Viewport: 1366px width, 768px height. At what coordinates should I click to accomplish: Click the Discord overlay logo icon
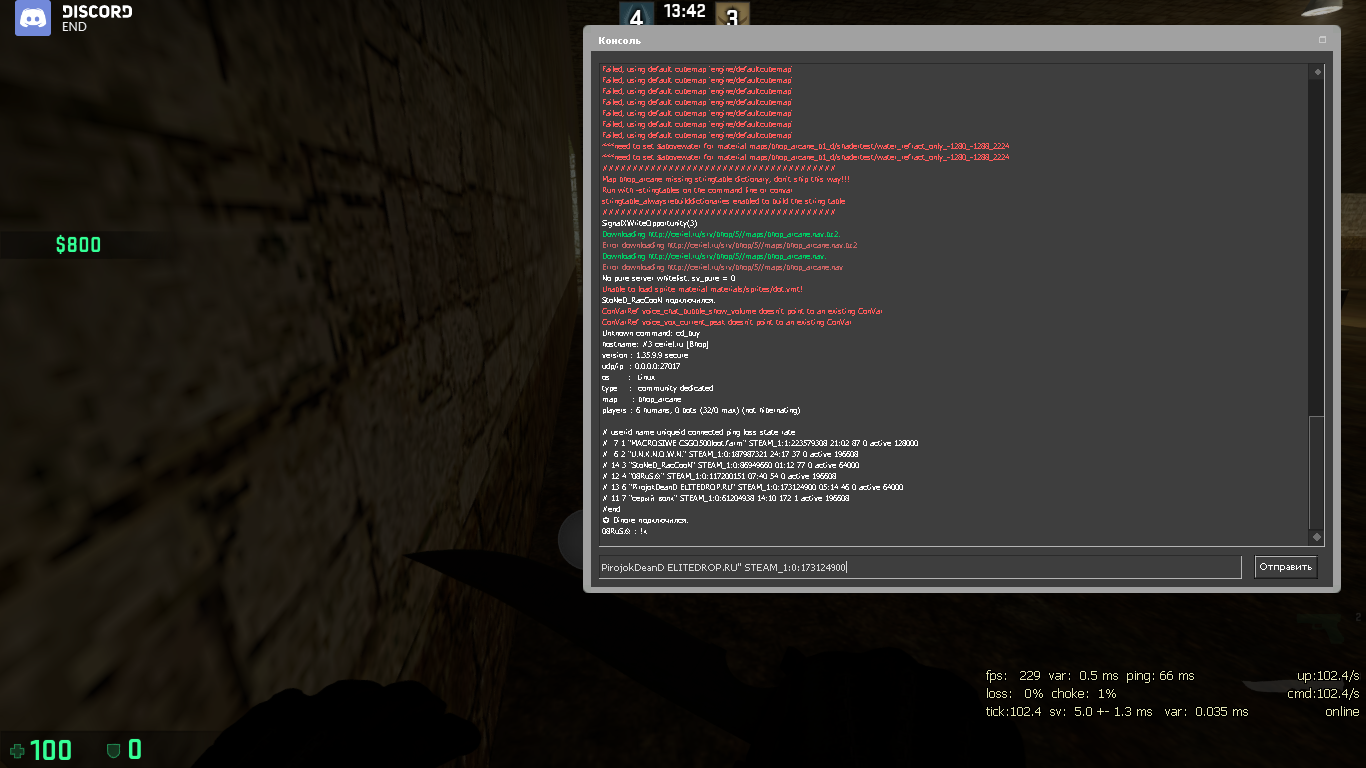pyautogui.click(x=33, y=19)
